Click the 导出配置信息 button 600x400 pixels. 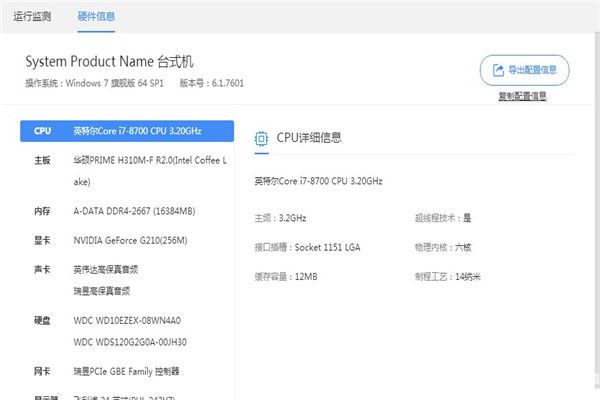524,70
